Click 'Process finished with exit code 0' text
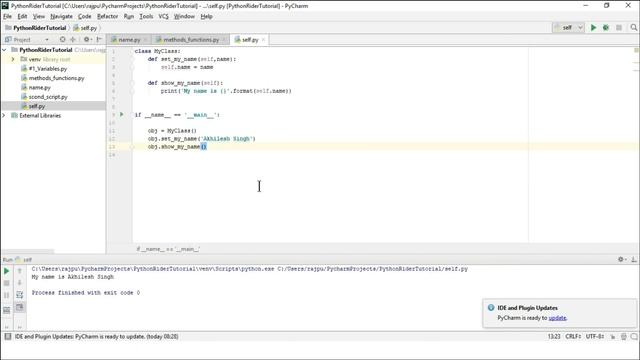Screen dimensions: 640x360 pos(86,293)
